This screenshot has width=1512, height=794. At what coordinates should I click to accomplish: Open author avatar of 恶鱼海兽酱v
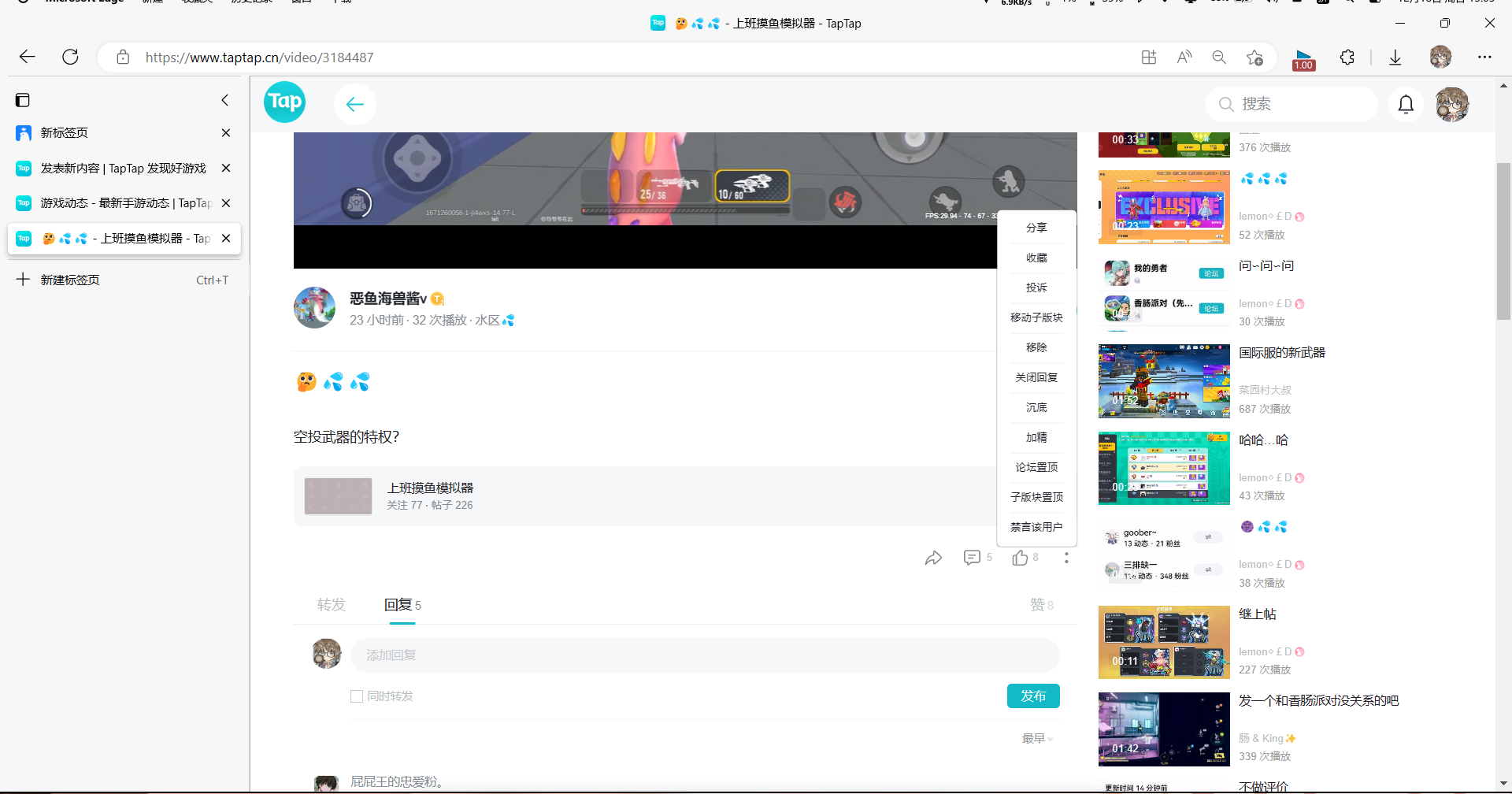315,307
